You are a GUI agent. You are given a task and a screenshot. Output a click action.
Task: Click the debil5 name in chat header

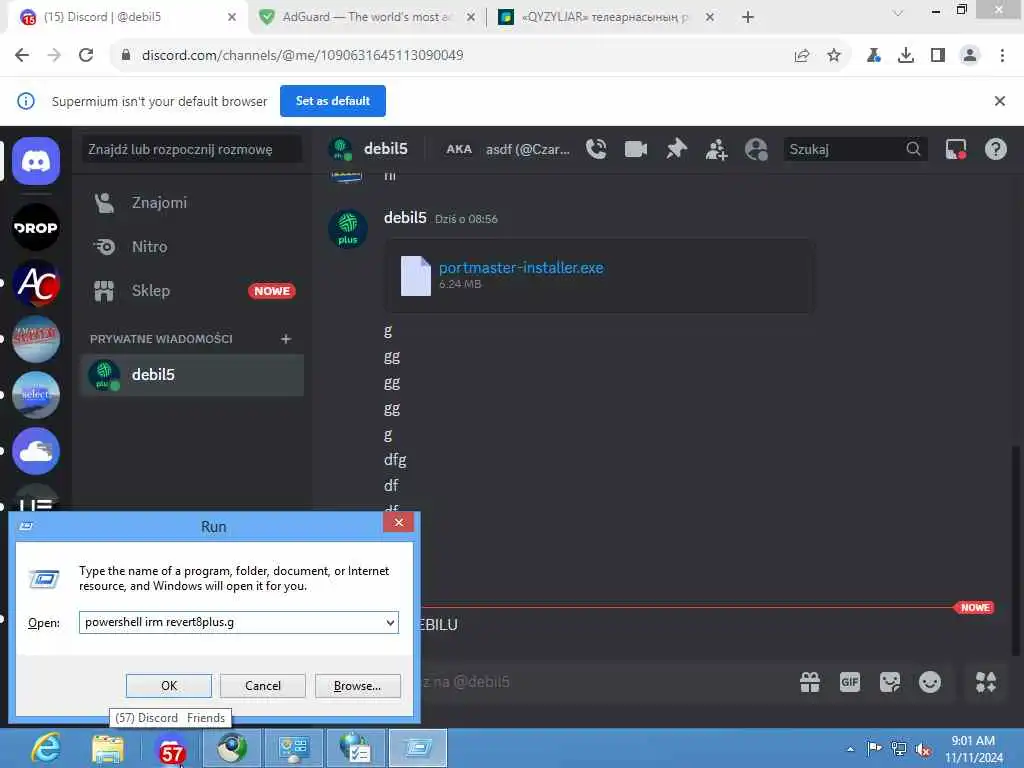pos(385,149)
